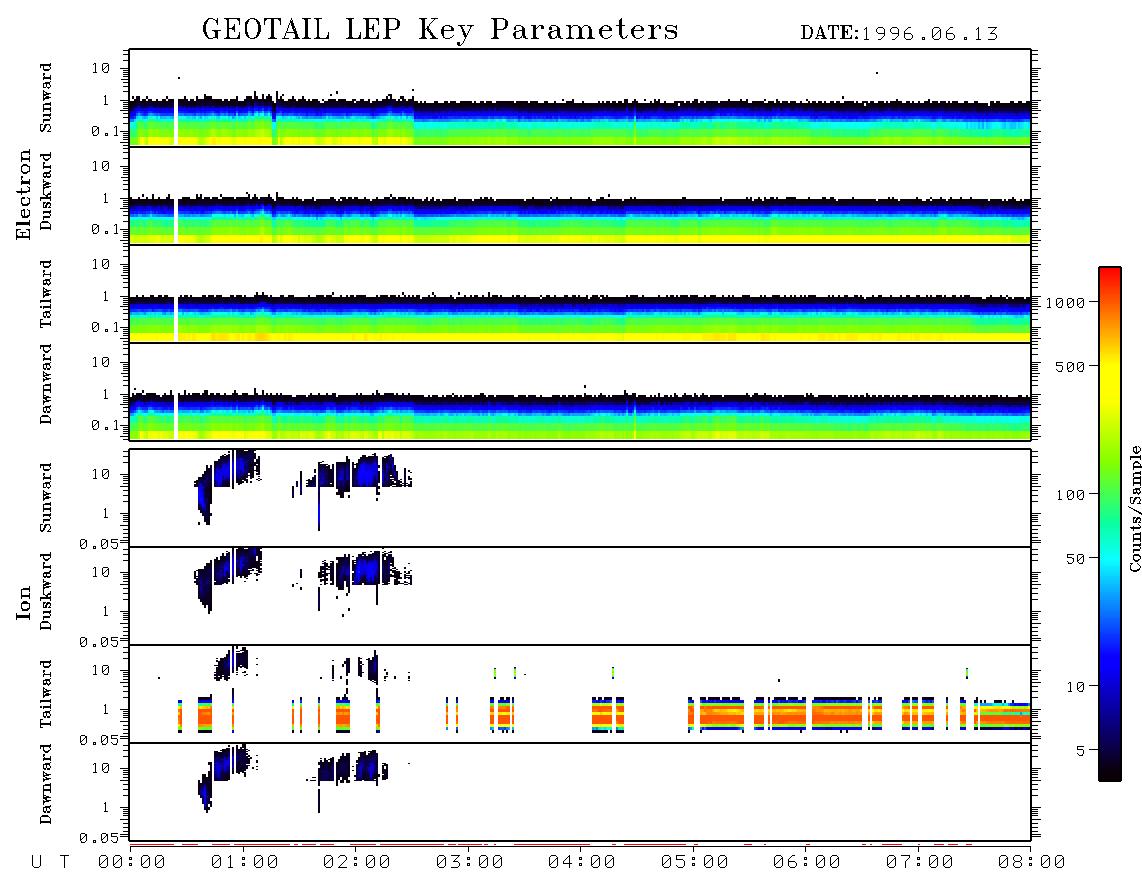Click the "07:00" time tick label
Screen dimensions: 1142x880
[x=920, y=863]
